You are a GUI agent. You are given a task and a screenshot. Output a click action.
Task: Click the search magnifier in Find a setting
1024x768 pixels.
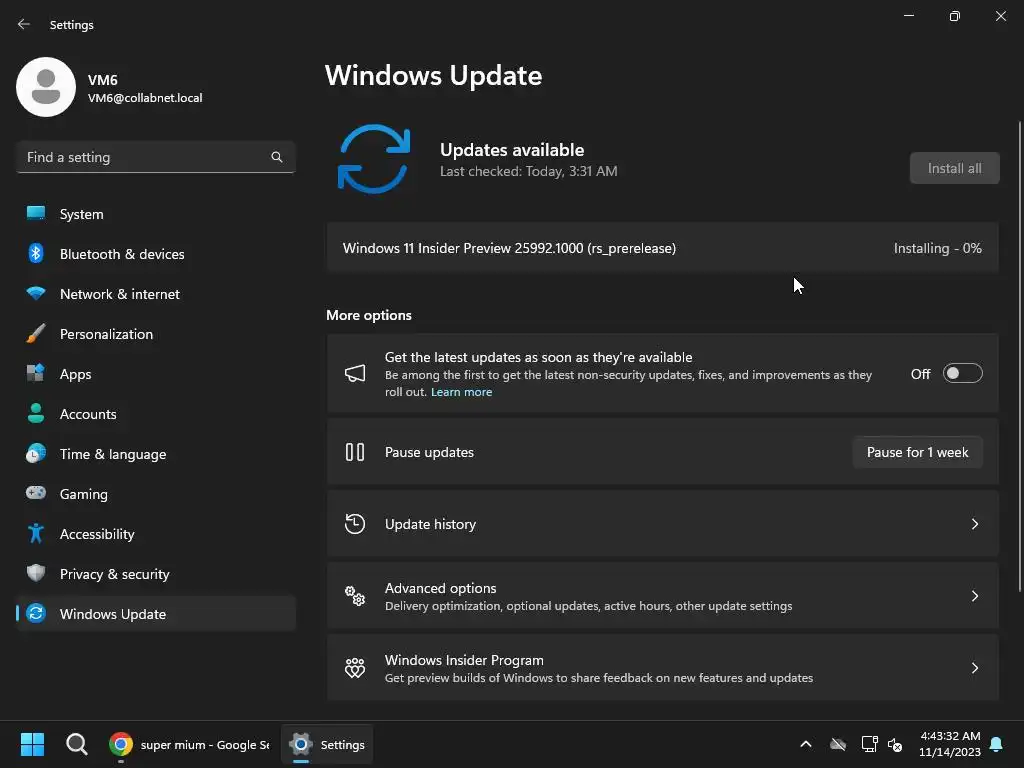coord(277,157)
